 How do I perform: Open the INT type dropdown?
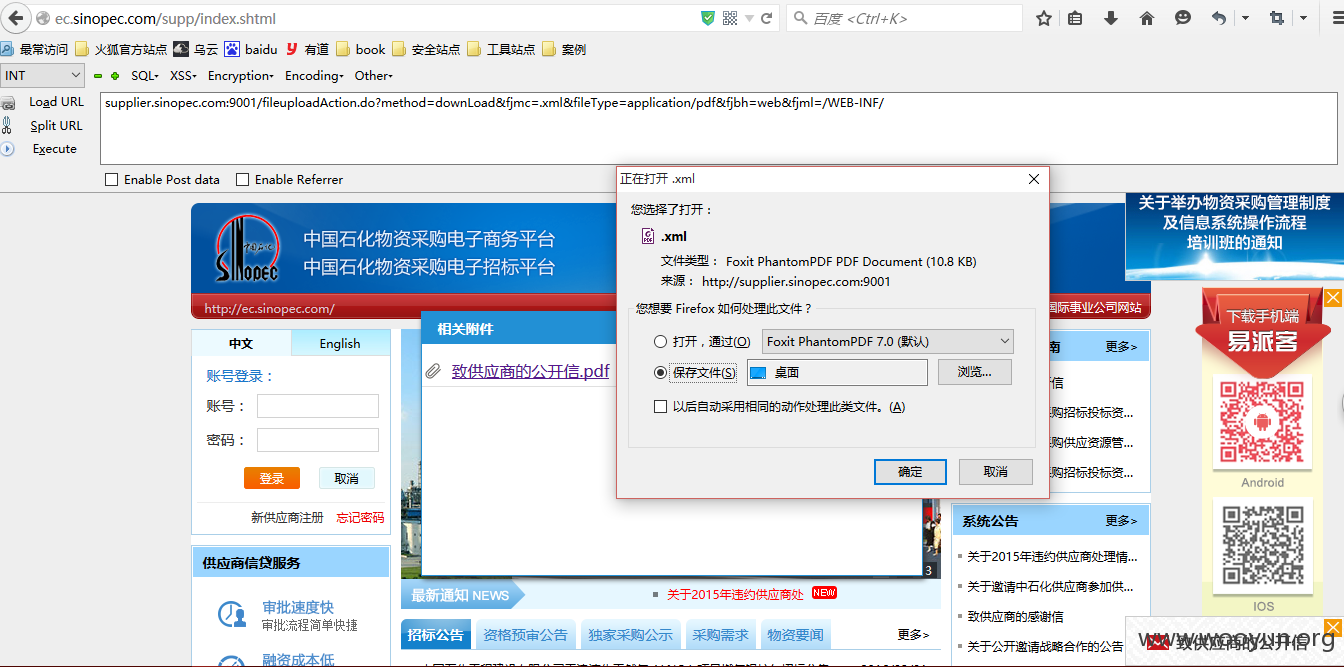(x=43, y=75)
